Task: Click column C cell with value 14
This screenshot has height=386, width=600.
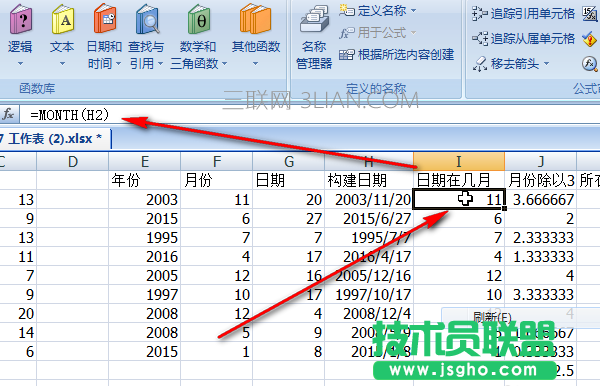Action: (x=18, y=332)
